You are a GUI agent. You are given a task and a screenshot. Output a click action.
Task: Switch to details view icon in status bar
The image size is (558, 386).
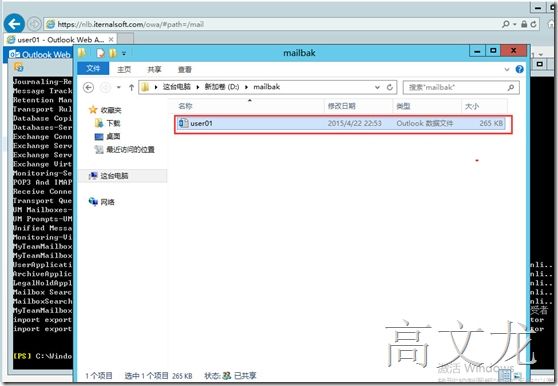click(504, 375)
